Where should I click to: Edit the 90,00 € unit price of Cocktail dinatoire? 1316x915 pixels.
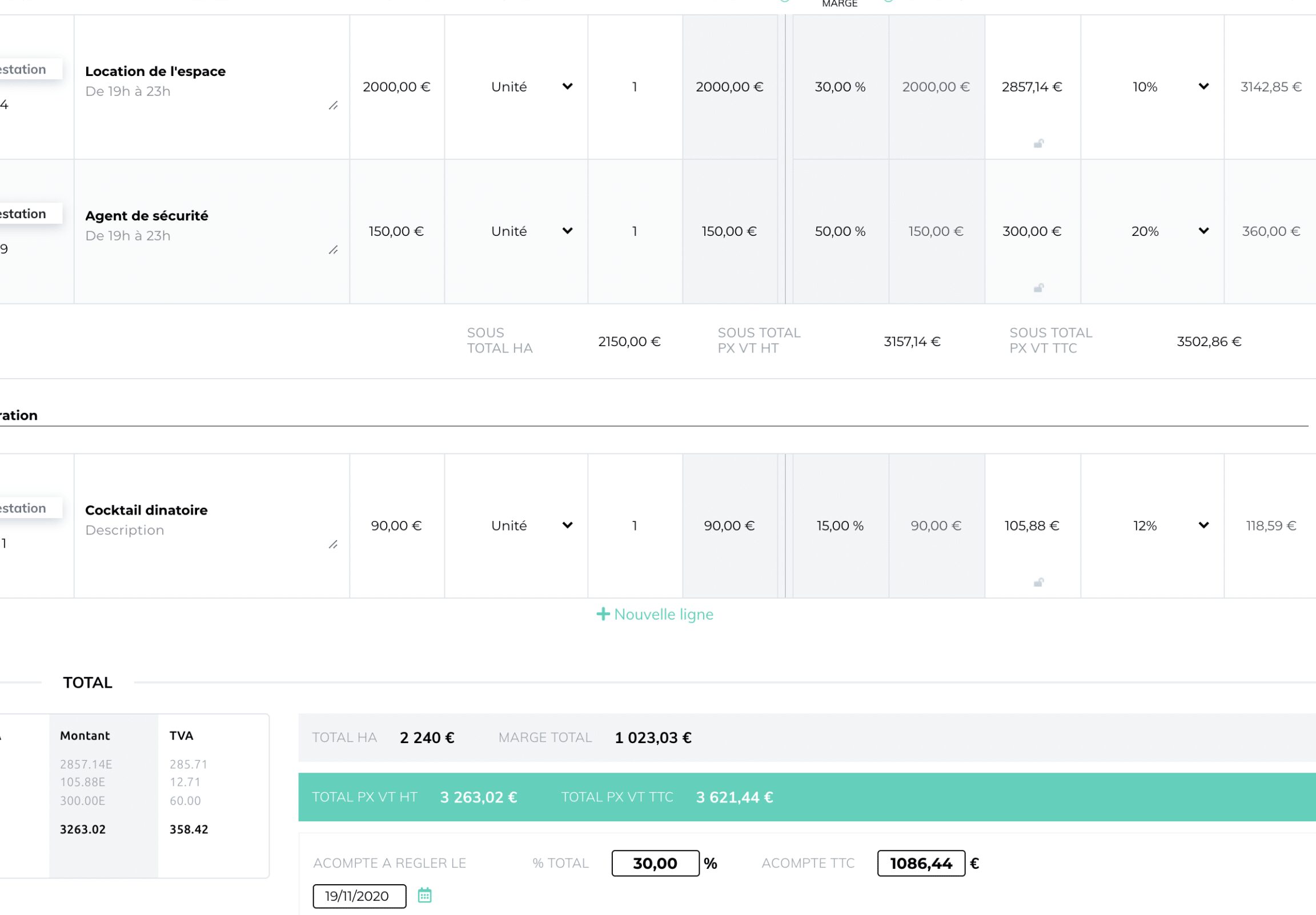396,526
